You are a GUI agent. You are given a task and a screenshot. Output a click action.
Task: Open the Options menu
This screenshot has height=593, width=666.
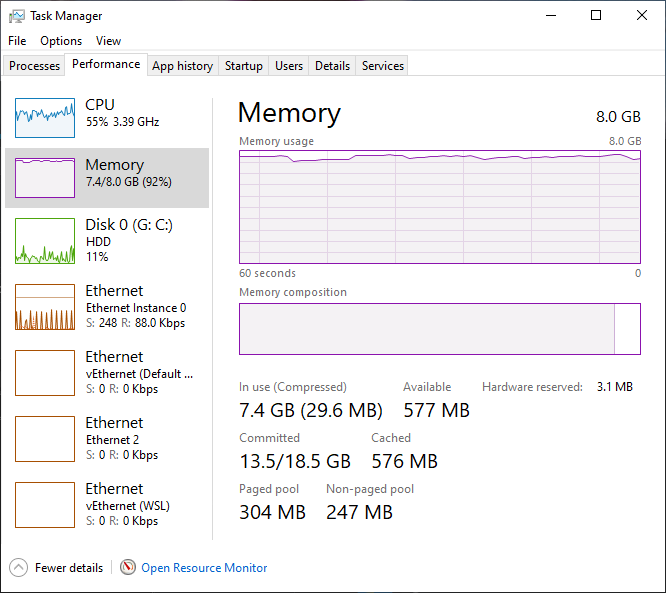pyautogui.click(x=61, y=41)
